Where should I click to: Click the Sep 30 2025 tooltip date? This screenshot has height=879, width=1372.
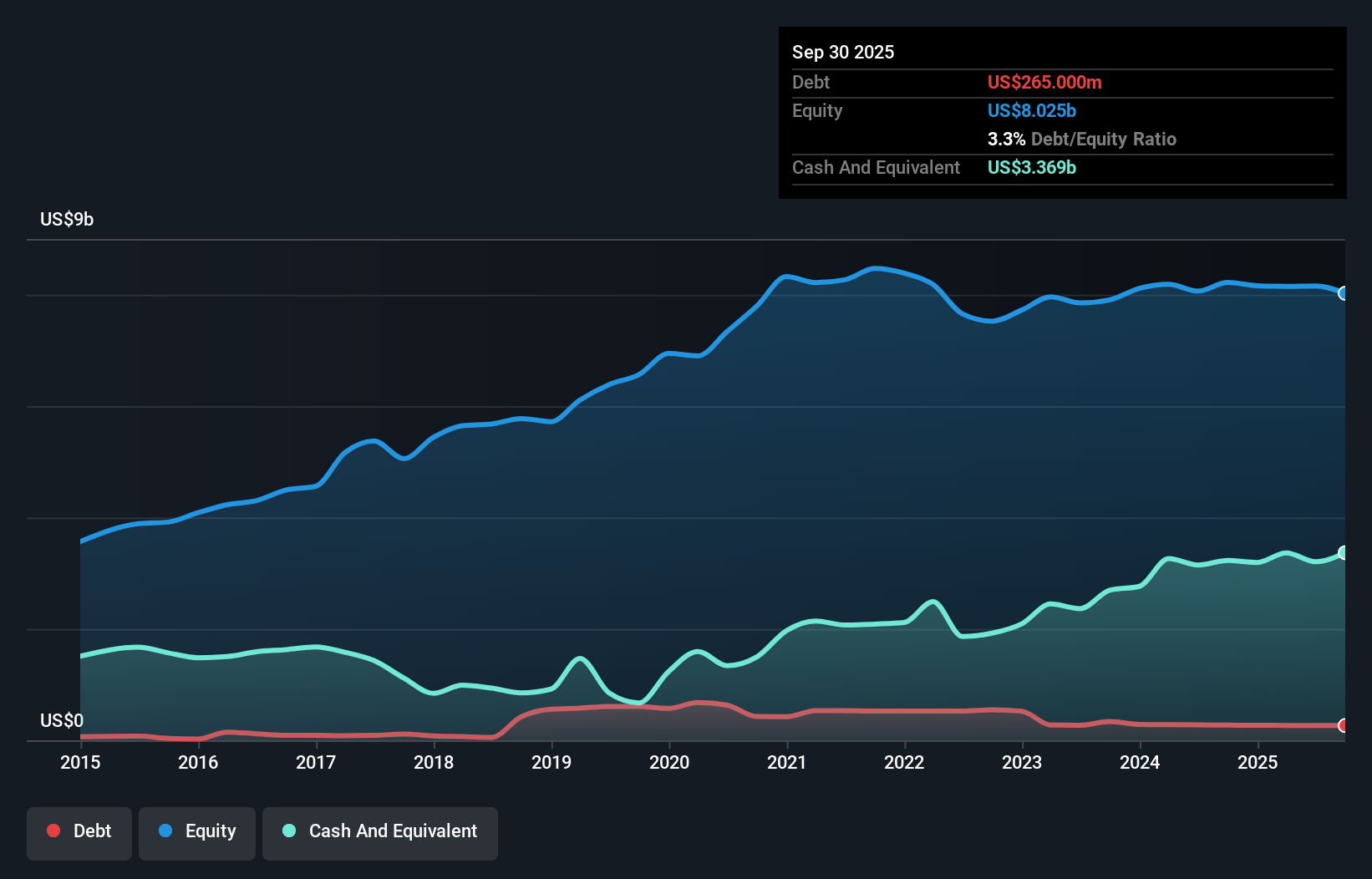click(843, 52)
